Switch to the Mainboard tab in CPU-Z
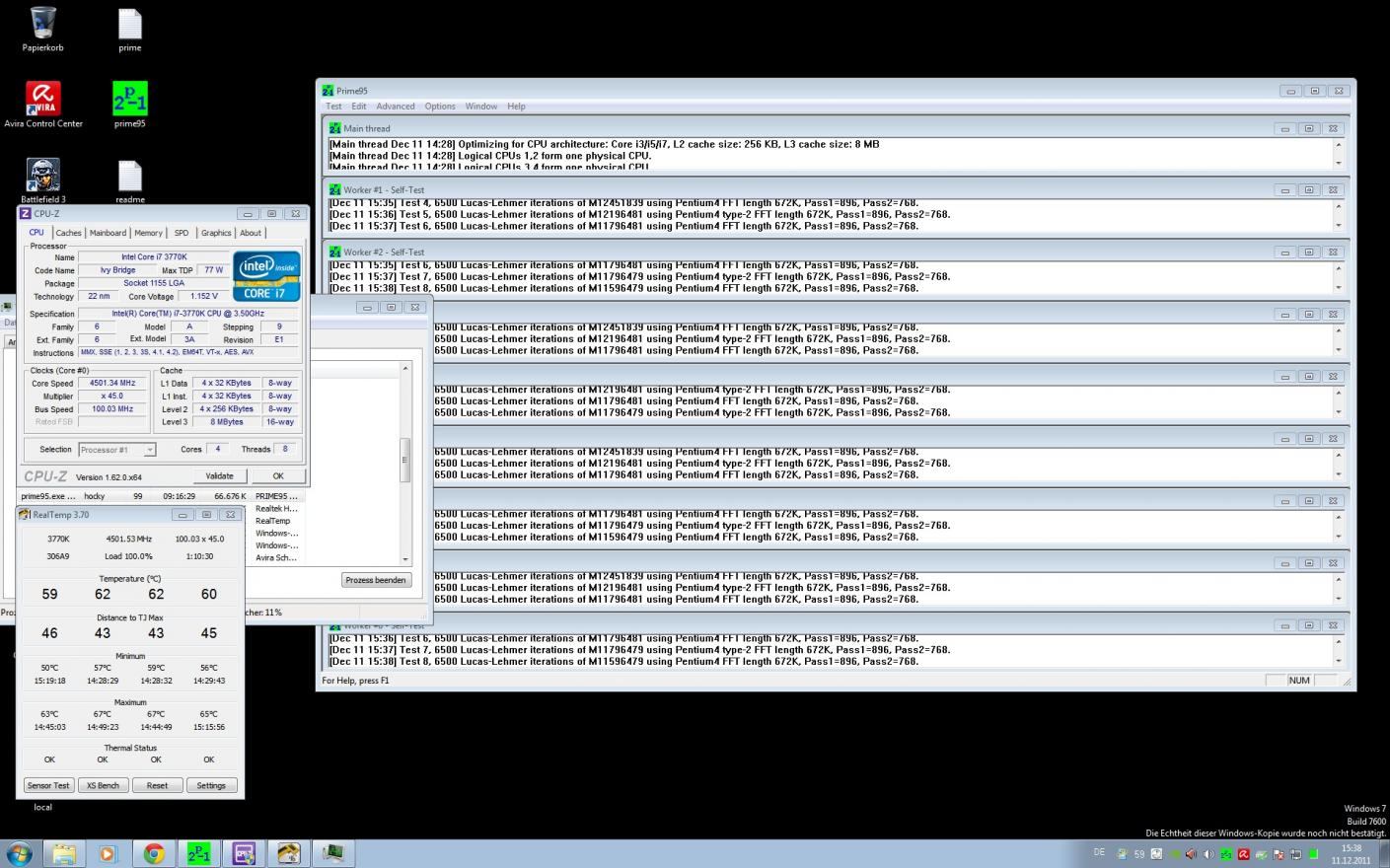 (108, 233)
